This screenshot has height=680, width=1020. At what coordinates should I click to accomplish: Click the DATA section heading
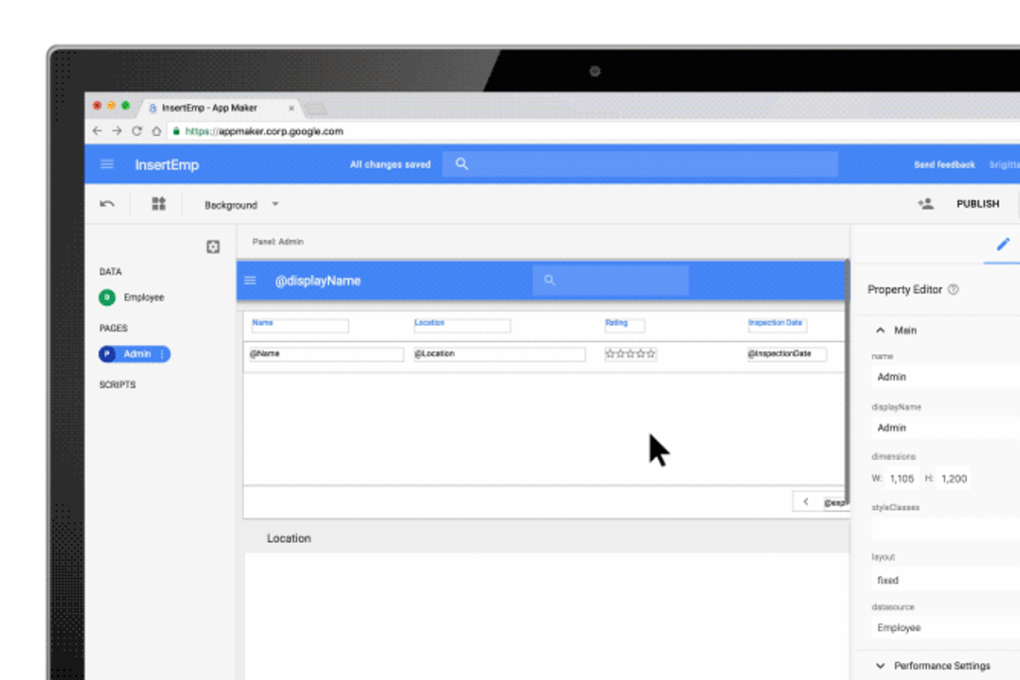tap(111, 271)
